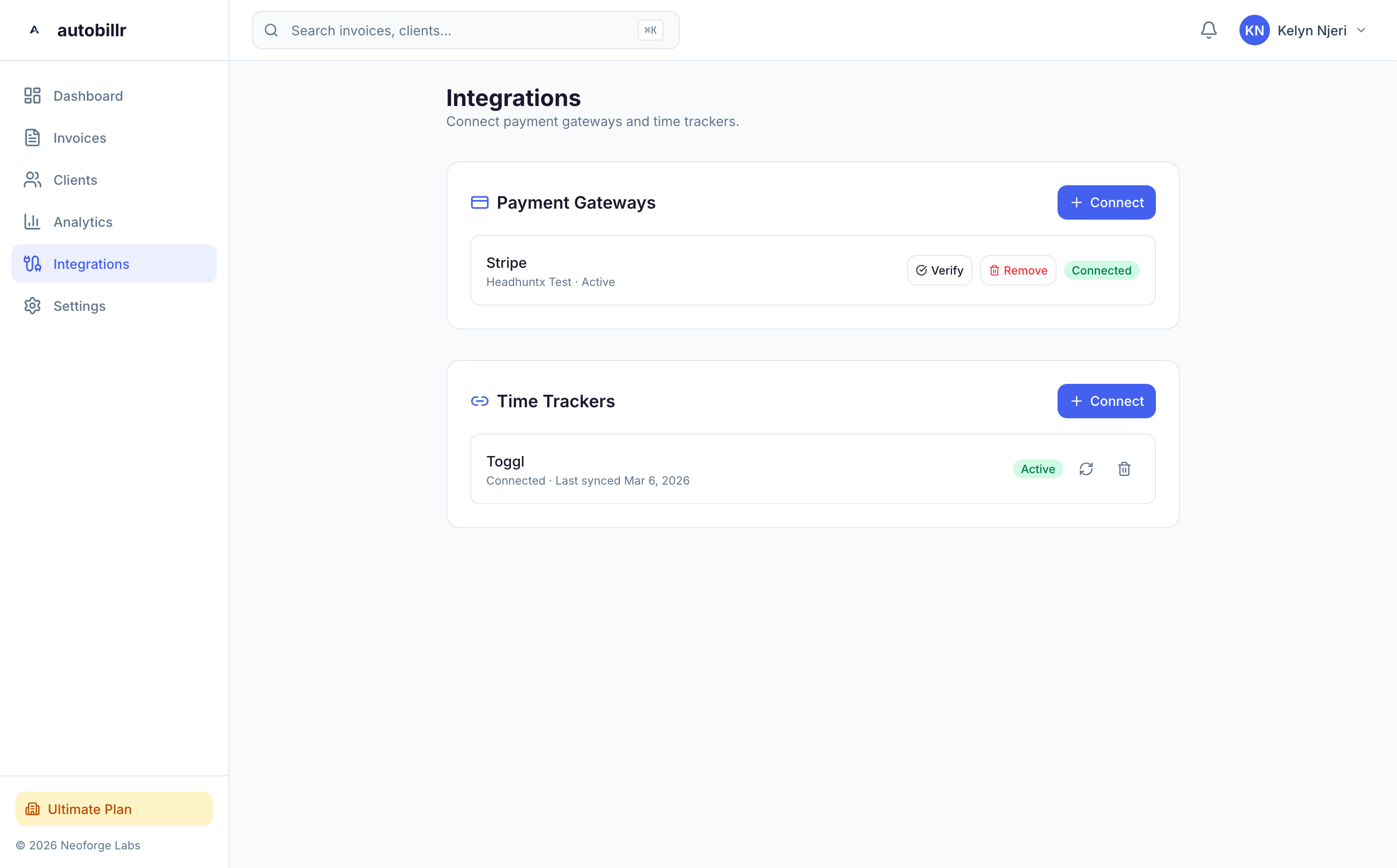Open the Clients section
Screen dimensions: 1397x868
click(74, 180)
